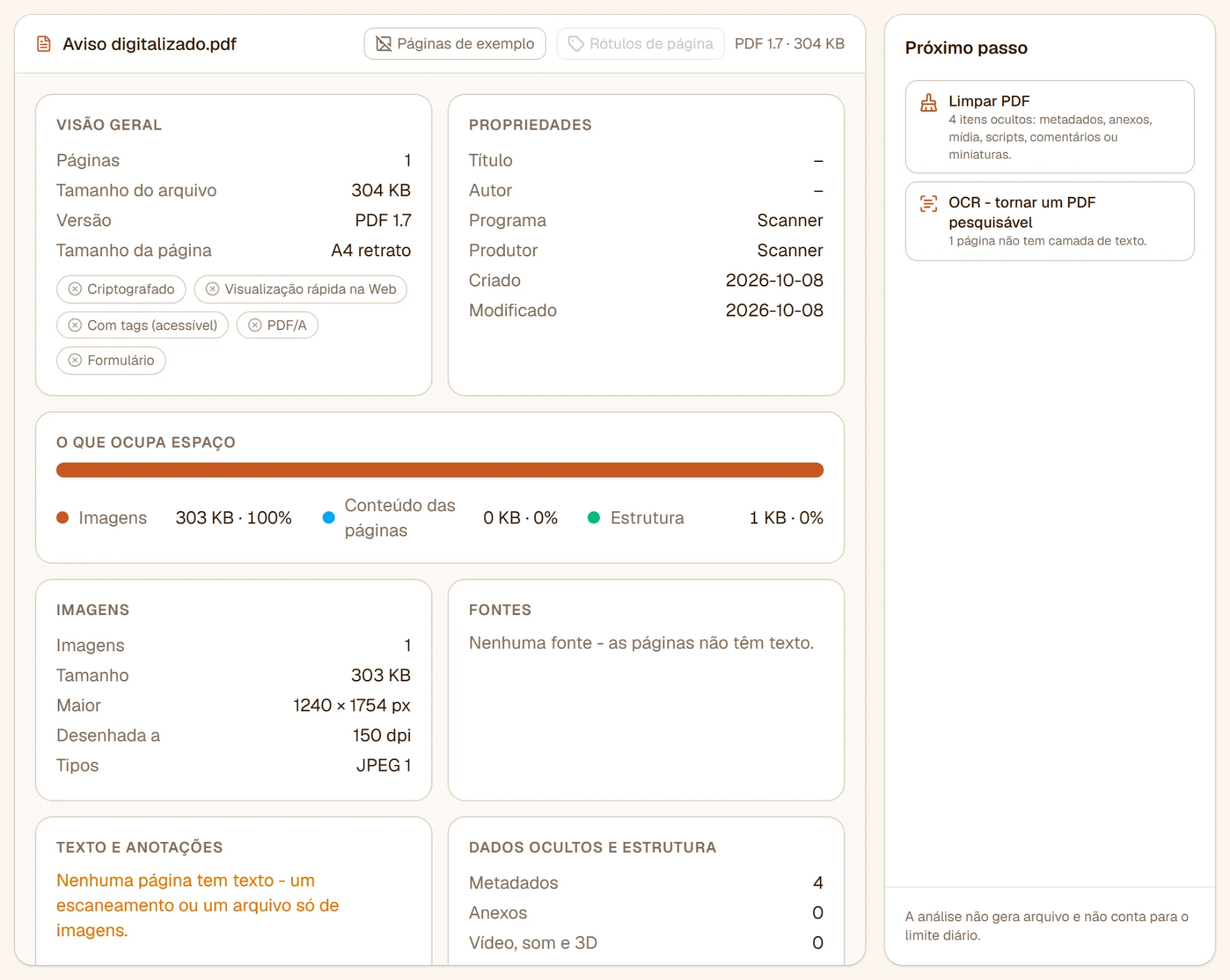Click the x-circle icon in the Criptografado chip
Viewport: 1230px width, 980px height.
click(x=75, y=289)
